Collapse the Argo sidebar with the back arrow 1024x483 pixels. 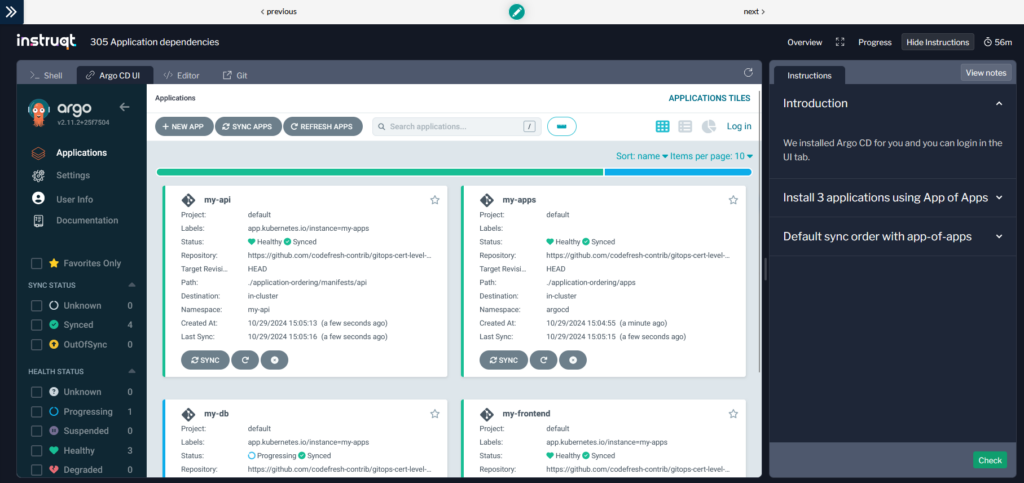pos(125,107)
